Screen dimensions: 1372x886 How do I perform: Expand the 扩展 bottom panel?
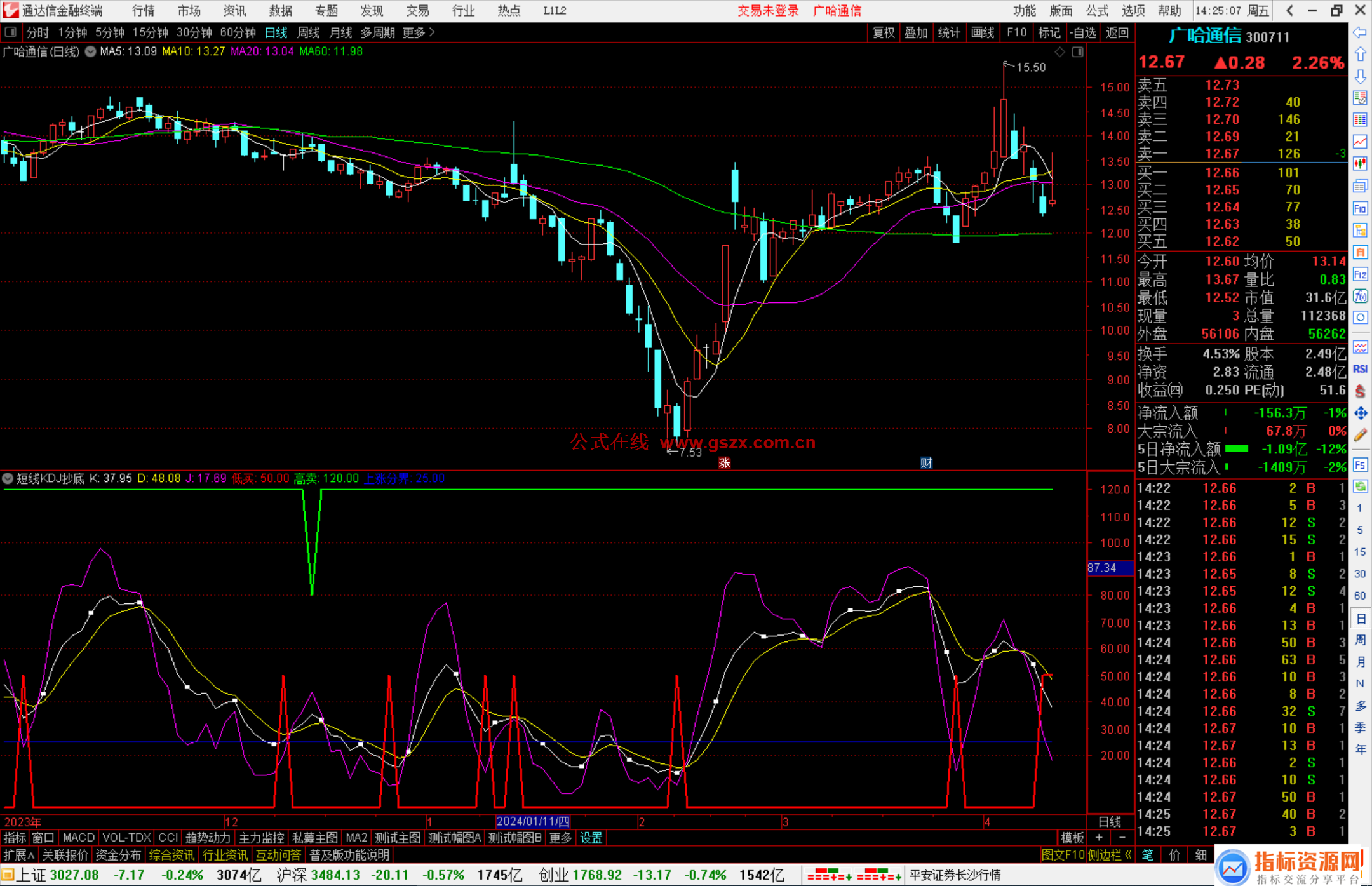point(19,855)
